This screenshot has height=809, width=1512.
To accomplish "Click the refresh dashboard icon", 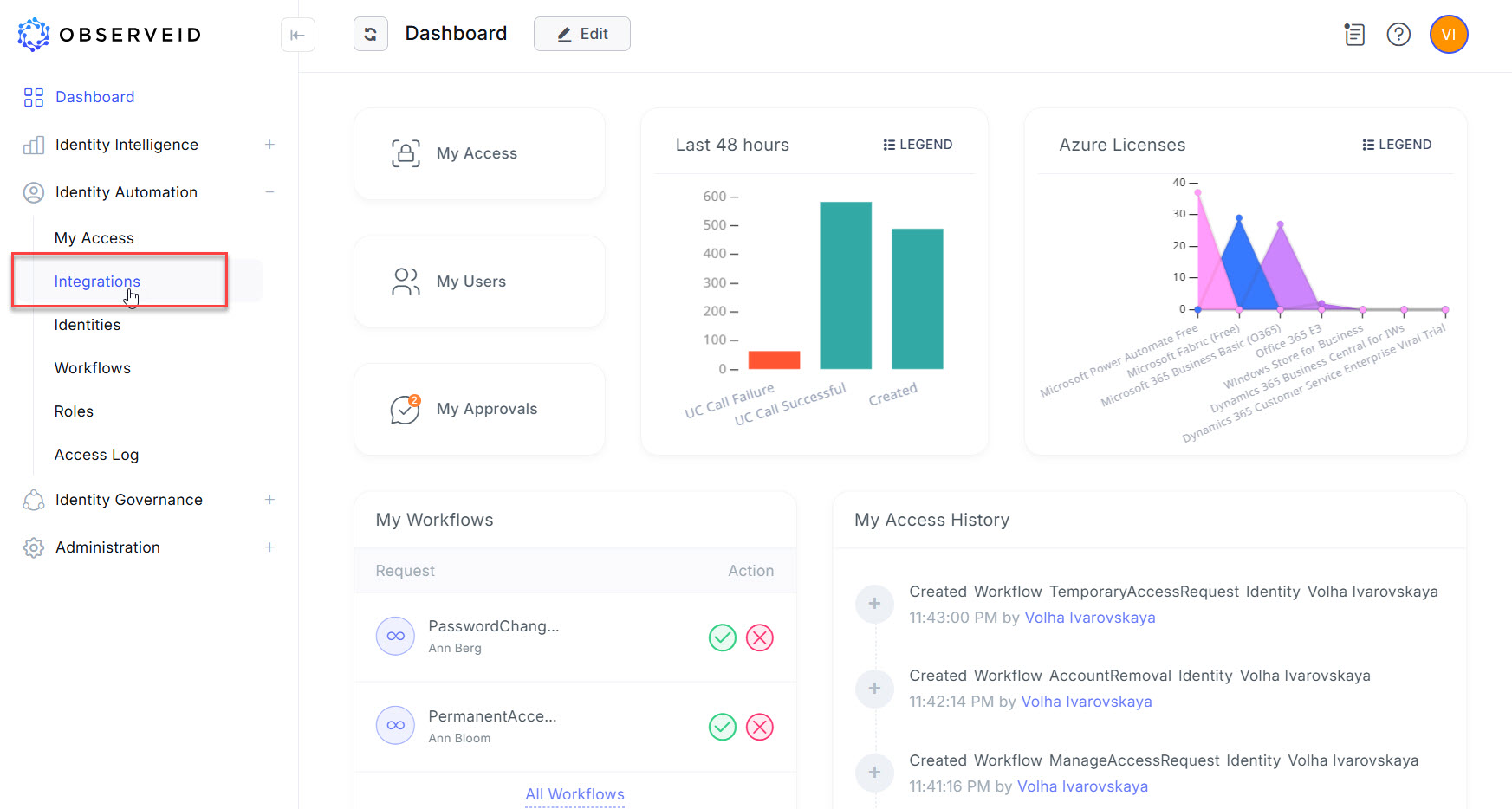I will click(370, 34).
